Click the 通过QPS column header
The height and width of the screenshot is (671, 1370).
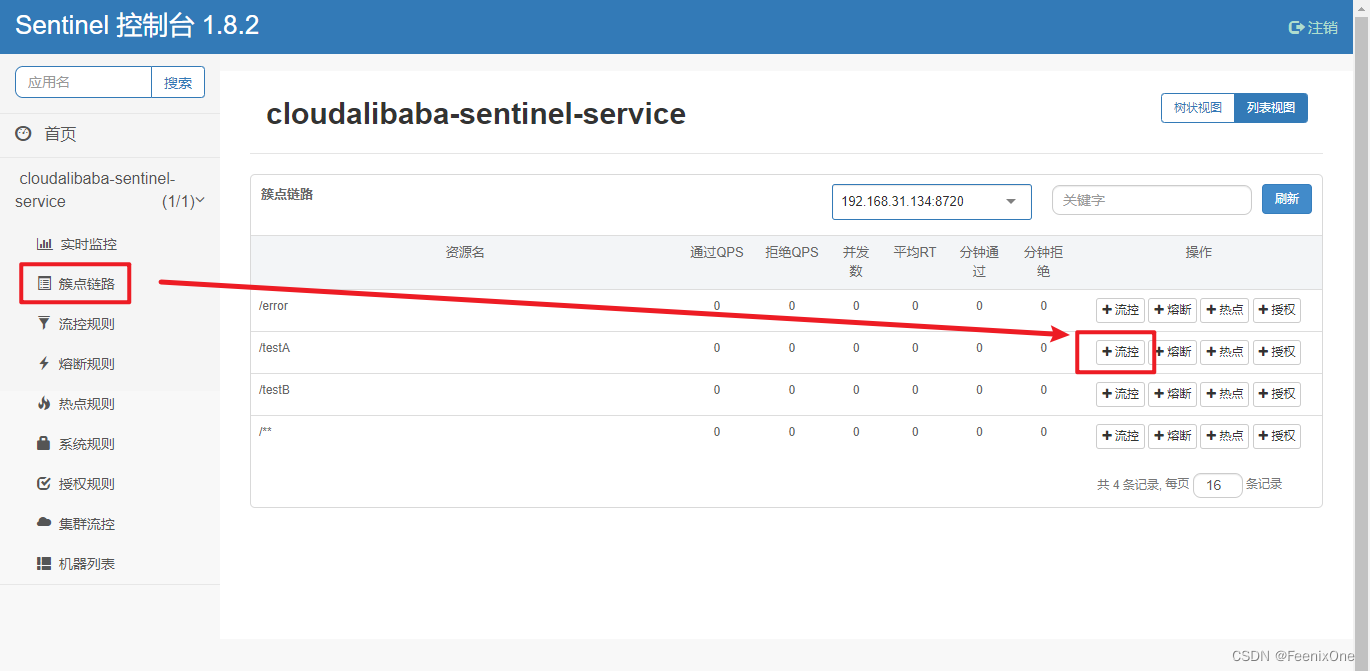717,252
